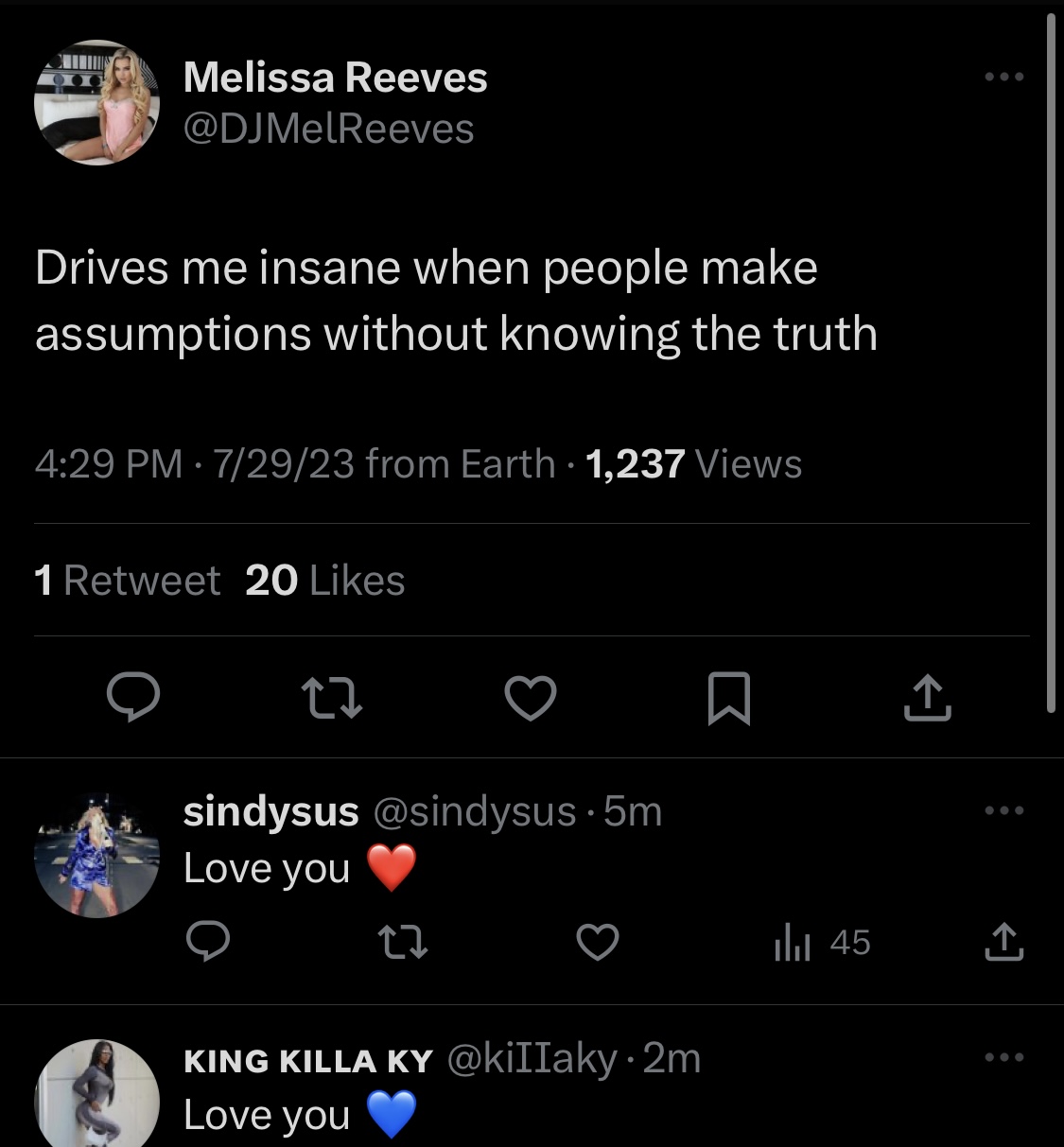
Task: Retweet the main tweet about assumptions
Action: pyautogui.click(x=331, y=698)
